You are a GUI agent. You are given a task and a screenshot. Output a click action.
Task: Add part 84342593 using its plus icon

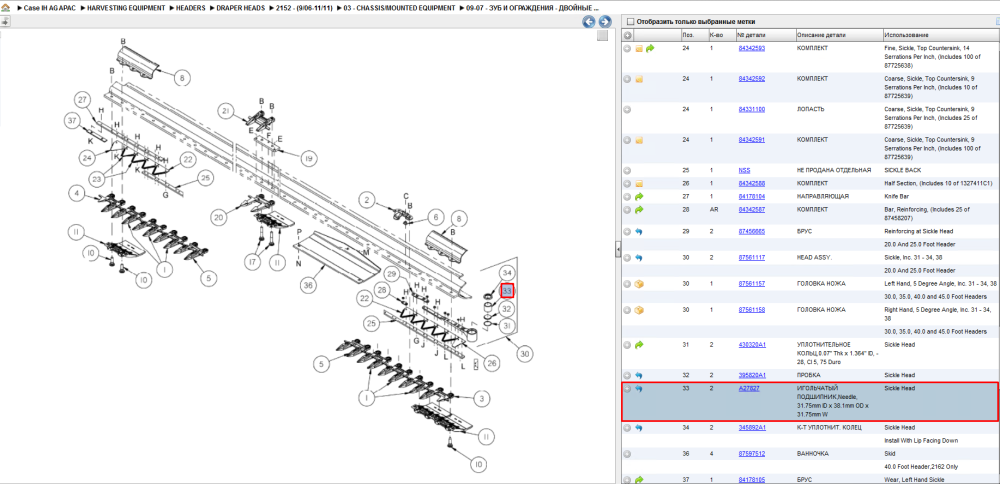coord(628,48)
